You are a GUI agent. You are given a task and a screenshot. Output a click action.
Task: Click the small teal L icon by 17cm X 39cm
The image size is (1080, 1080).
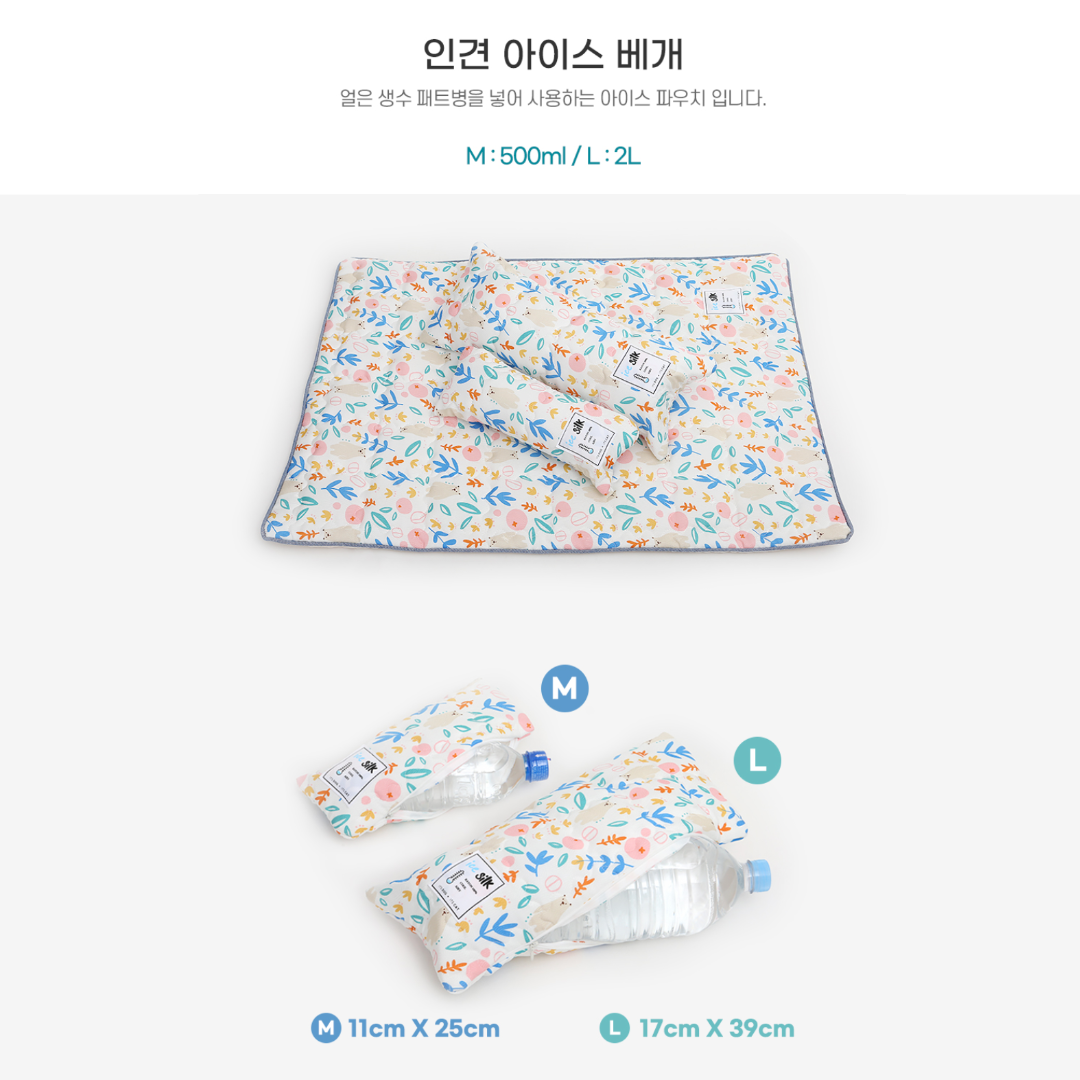coord(614,1028)
